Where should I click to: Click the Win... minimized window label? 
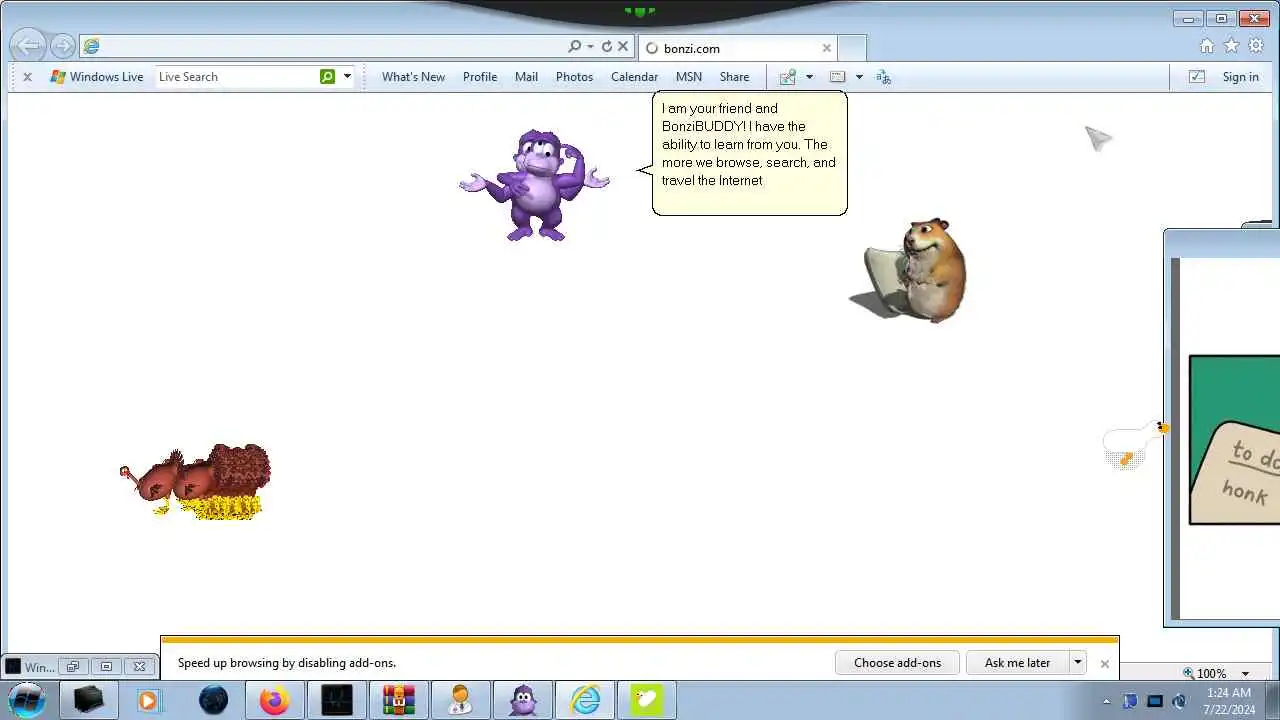[x=39, y=667]
